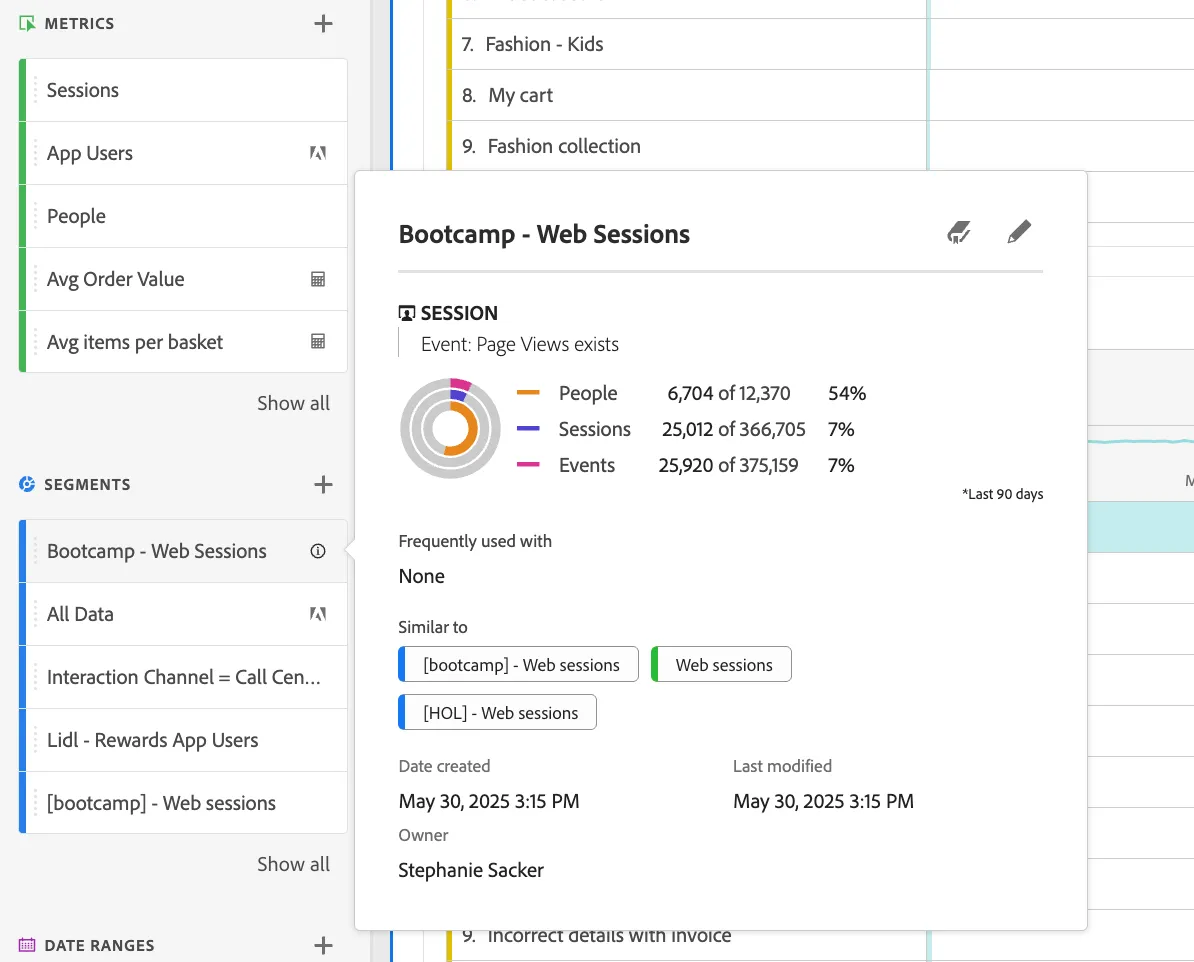Select the Bootcamp - Web Sessions segment row
The image size is (1194, 962).
[x=183, y=551]
